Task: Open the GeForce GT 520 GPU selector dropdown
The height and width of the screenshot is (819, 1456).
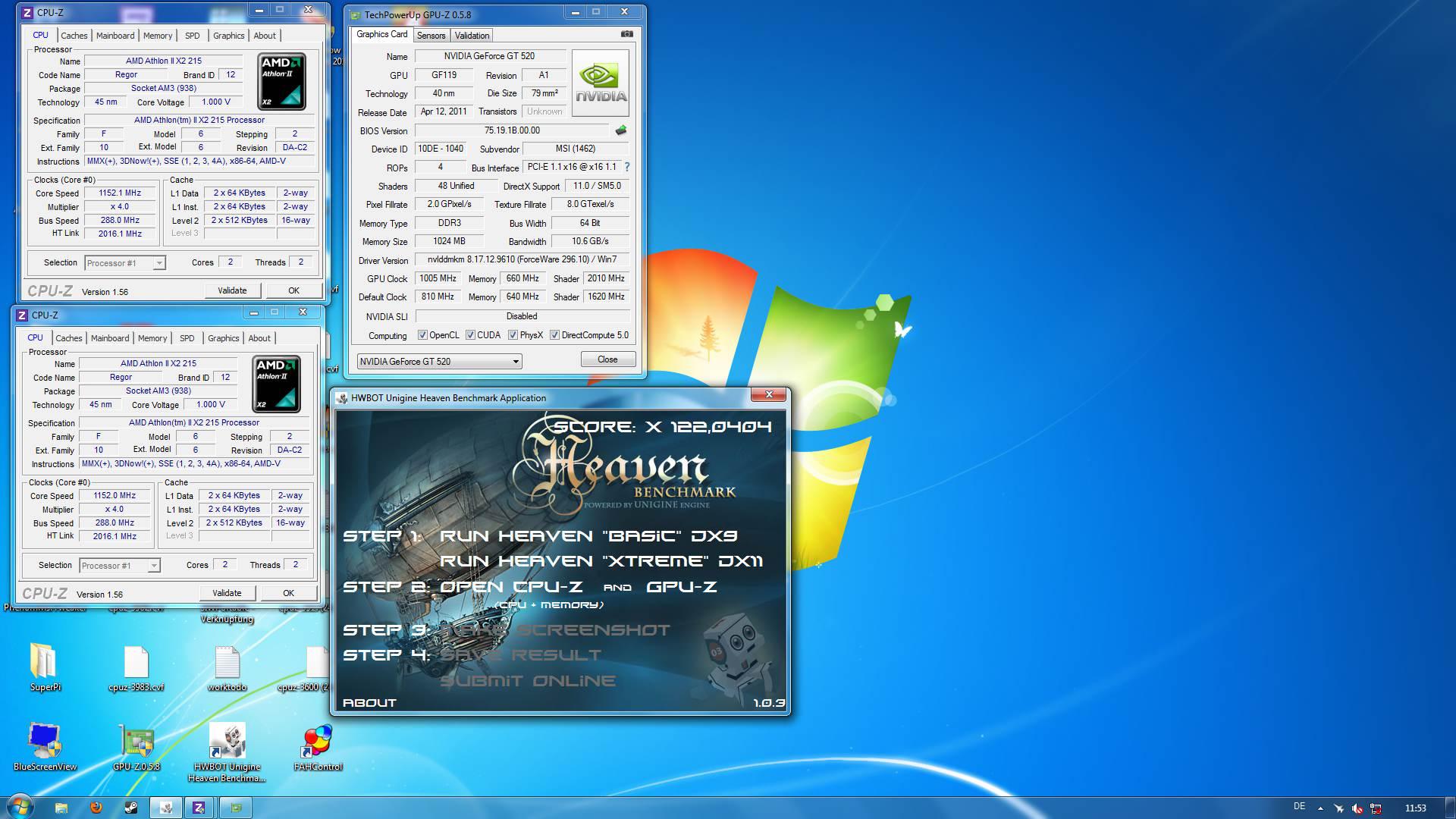Action: 439,361
